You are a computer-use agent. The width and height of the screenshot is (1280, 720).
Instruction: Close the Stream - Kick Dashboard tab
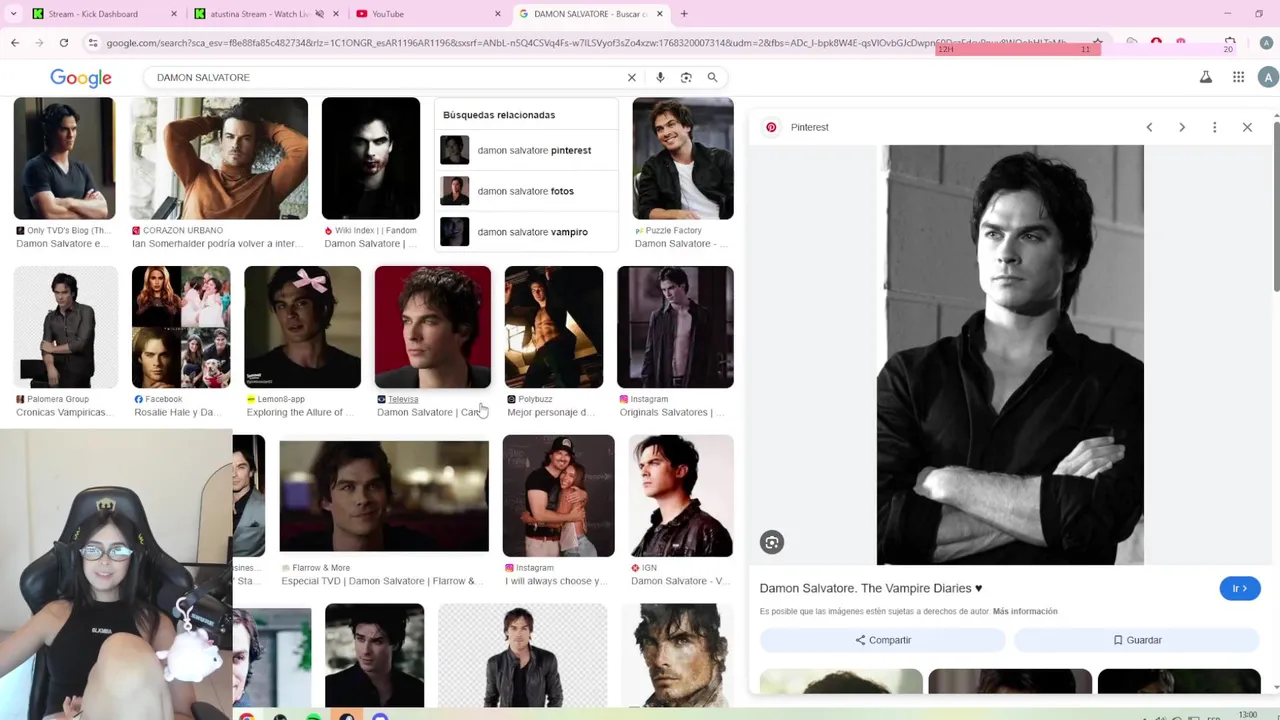174,14
